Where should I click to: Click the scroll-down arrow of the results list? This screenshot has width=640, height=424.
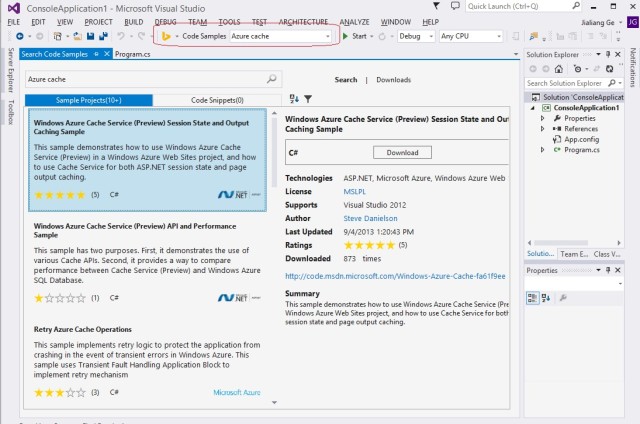[274, 402]
